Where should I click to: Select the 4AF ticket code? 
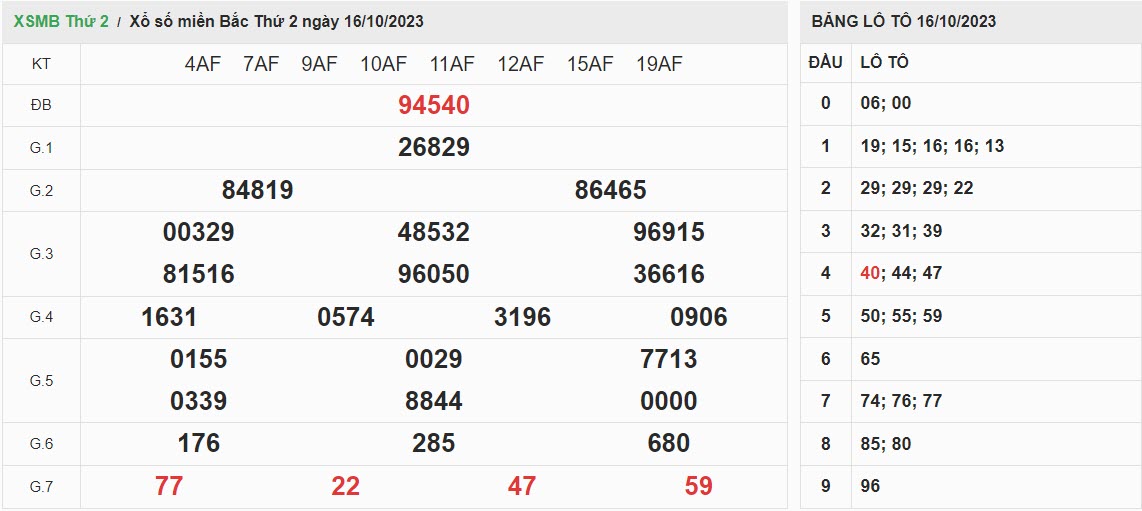(x=202, y=64)
